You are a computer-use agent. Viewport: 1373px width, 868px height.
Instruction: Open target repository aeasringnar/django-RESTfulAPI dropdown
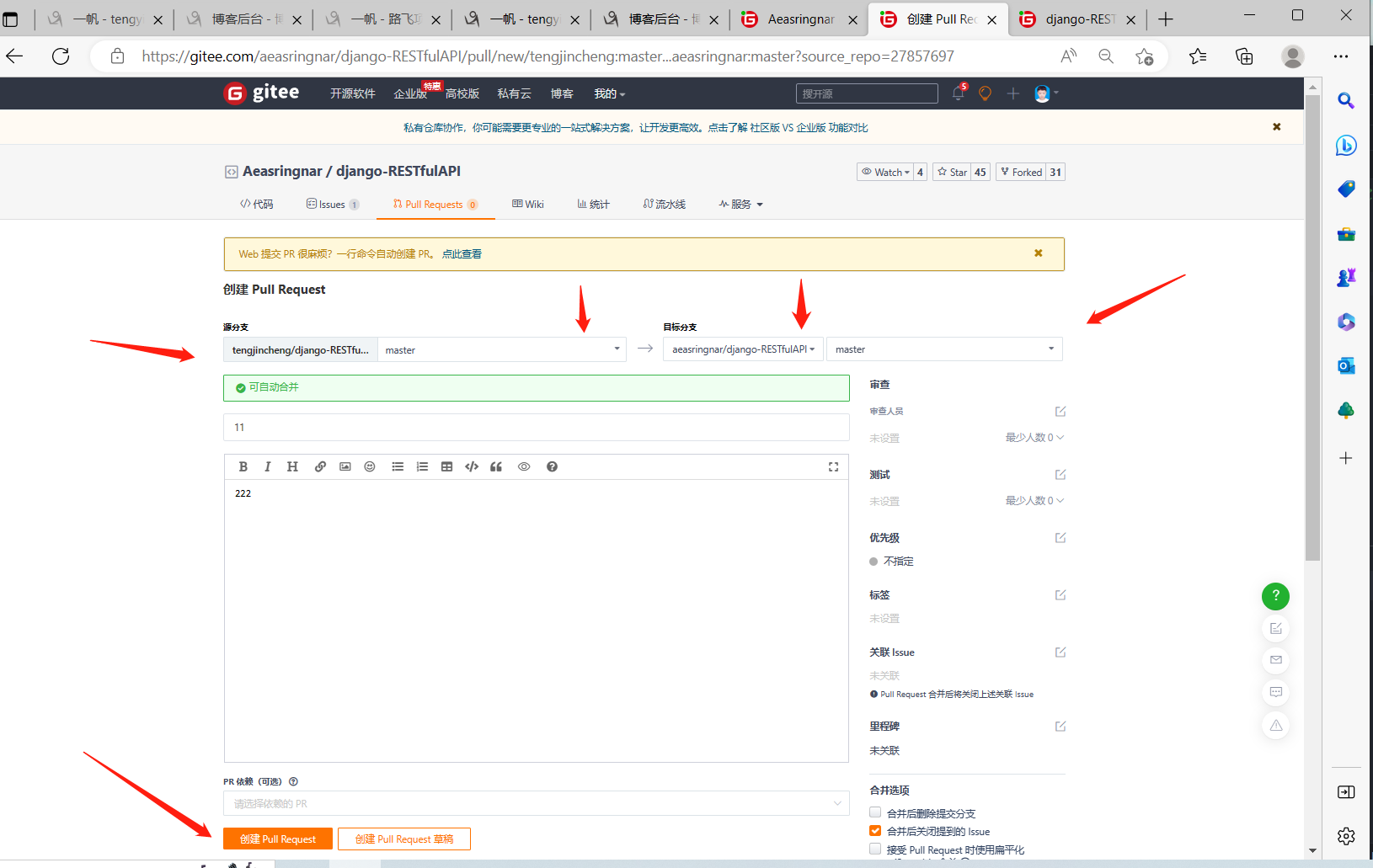point(743,349)
